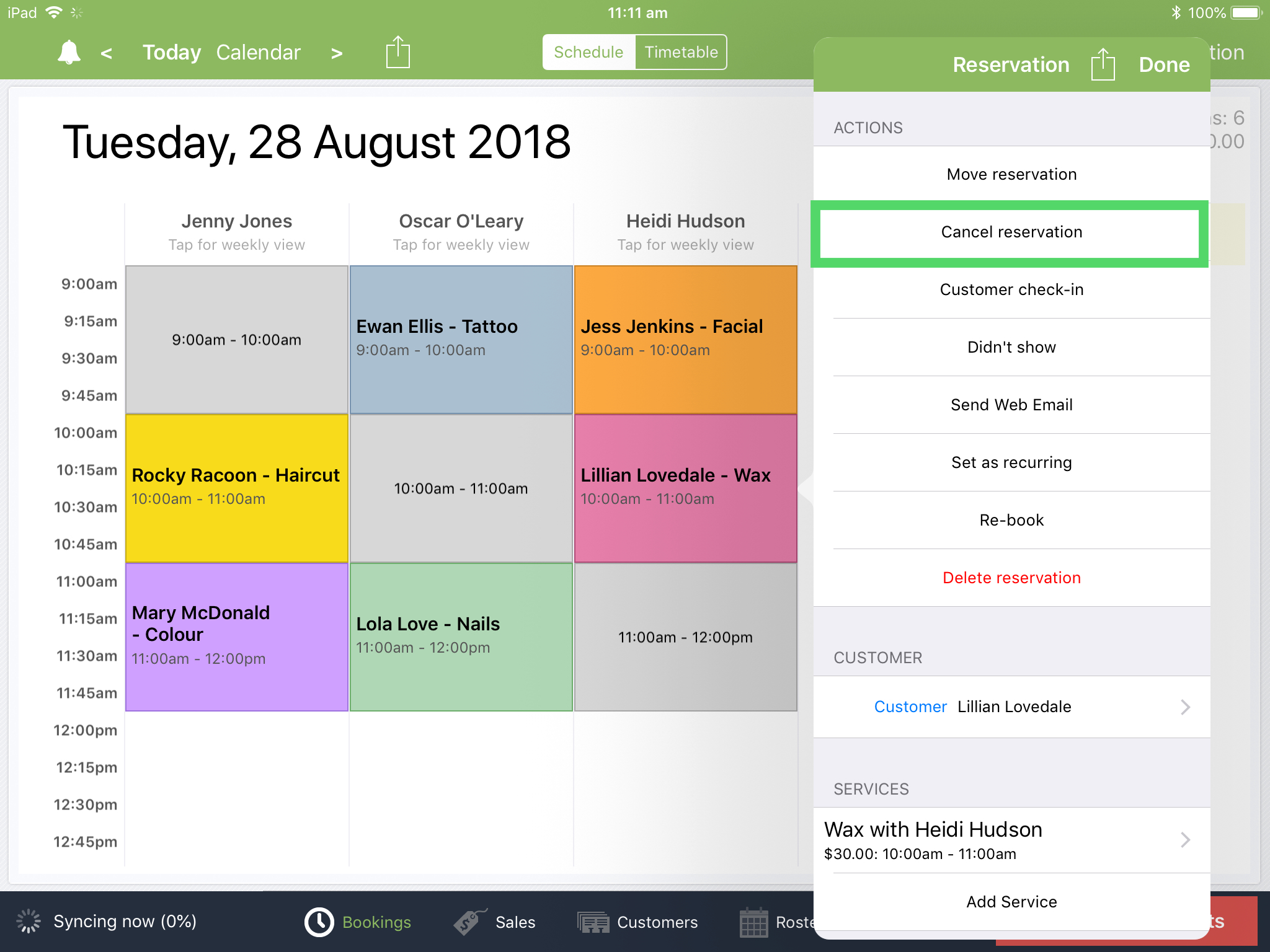Go to next day with right arrow
This screenshot has width=1270, height=952.
point(337,53)
